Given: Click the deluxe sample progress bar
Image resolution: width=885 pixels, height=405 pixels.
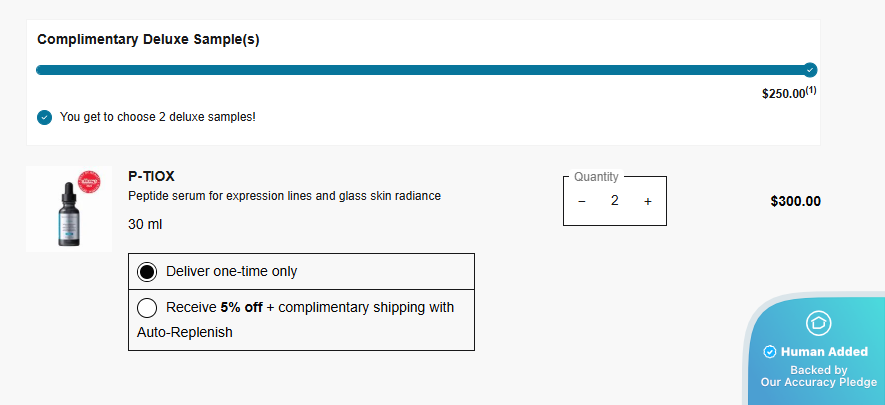Looking at the screenshot, I should [420, 70].
